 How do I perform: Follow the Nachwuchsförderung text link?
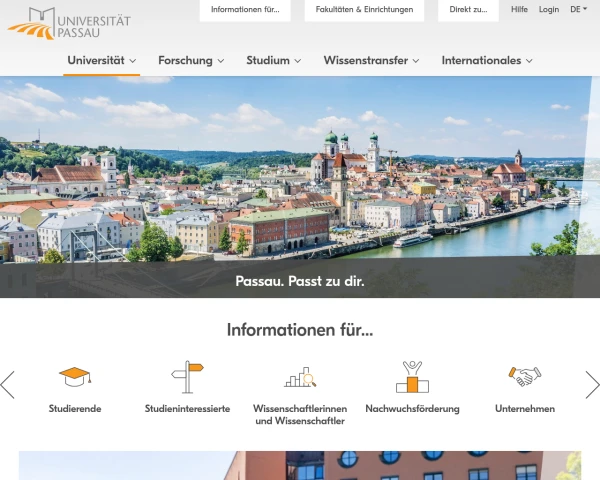(412, 408)
